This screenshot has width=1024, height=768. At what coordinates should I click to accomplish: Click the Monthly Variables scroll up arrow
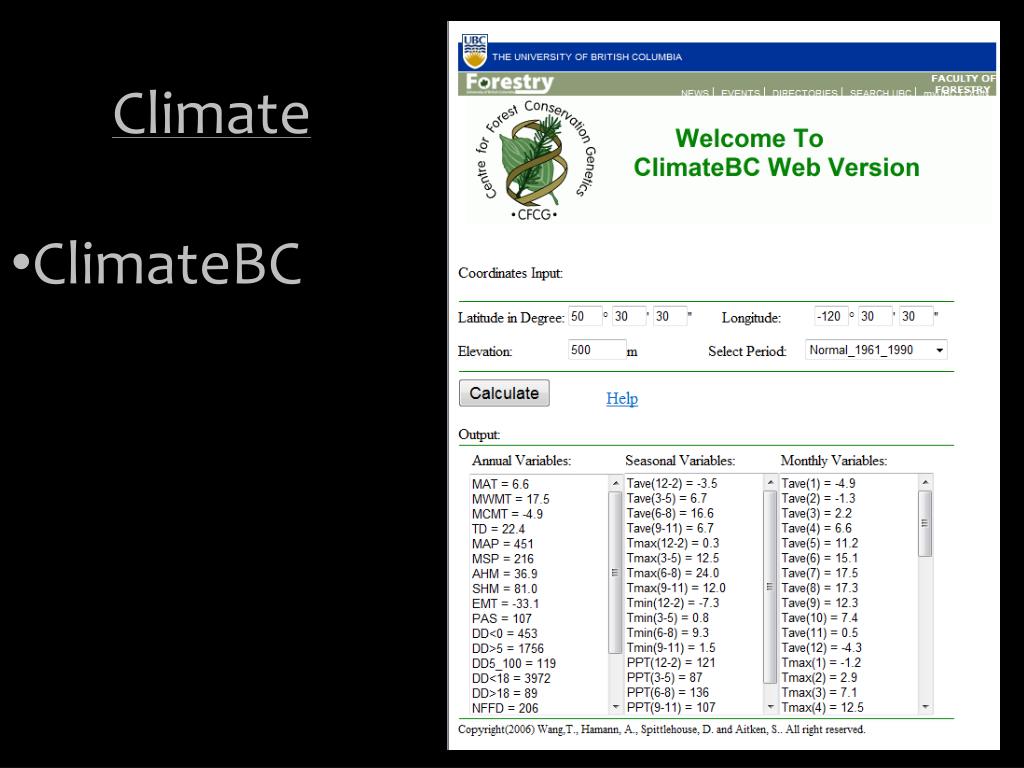tap(925, 483)
